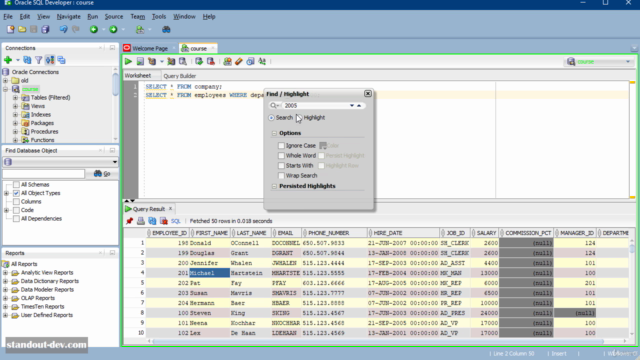Click the LAST_NAME column header
The width and height of the screenshot is (640, 360).
(251, 233)
